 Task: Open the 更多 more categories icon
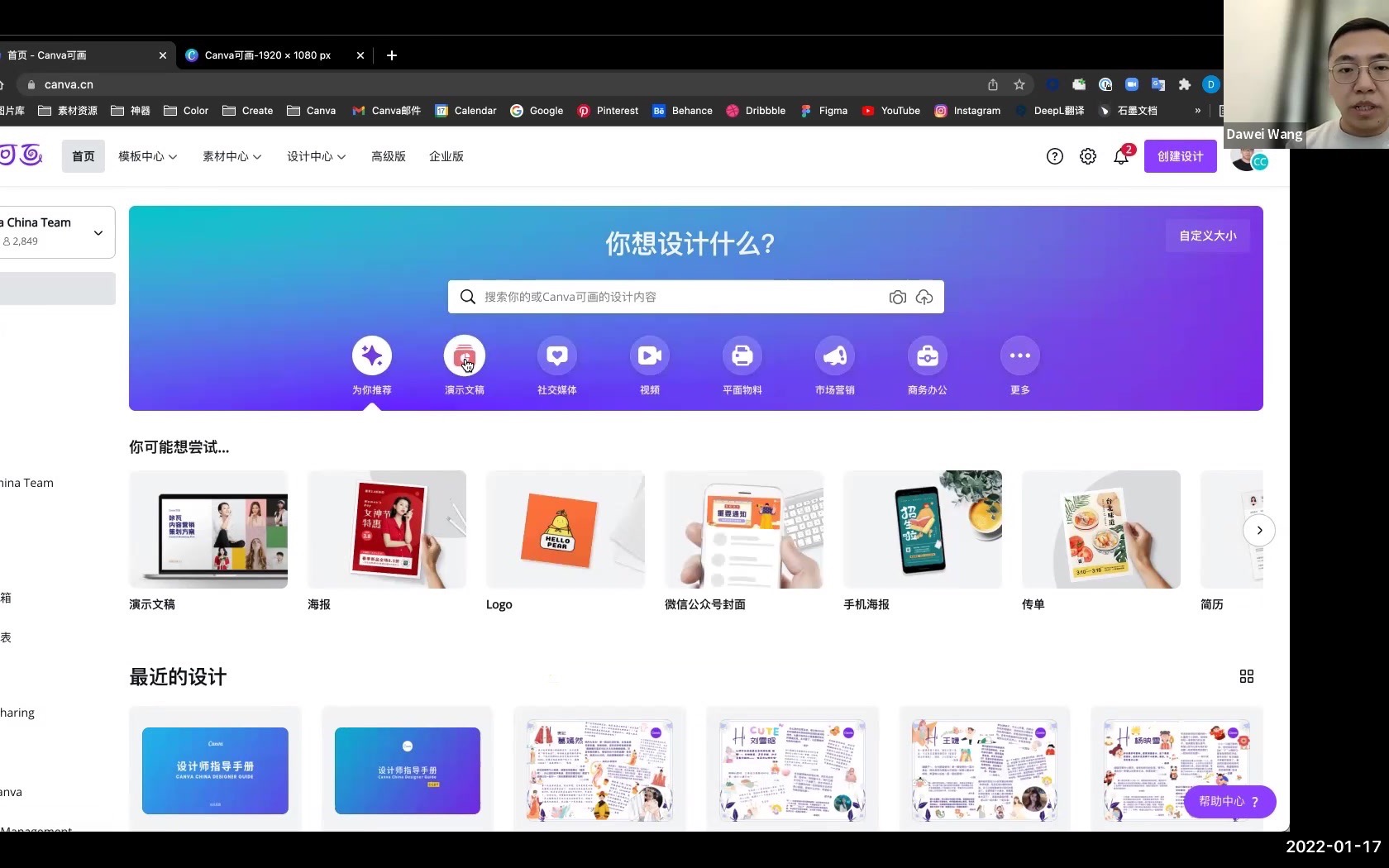click(1020, 355)
